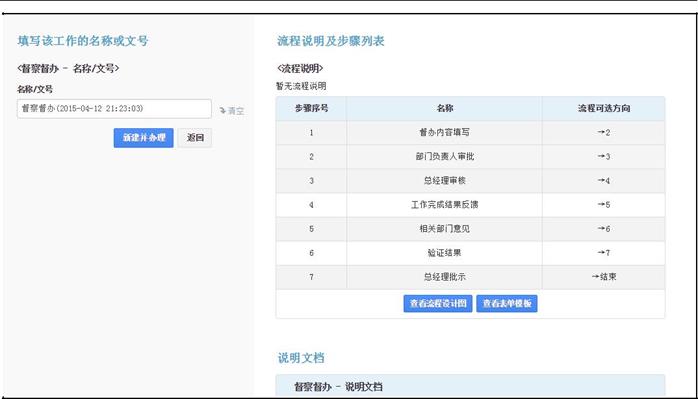Click the <流程说明> label

(300, 69)
